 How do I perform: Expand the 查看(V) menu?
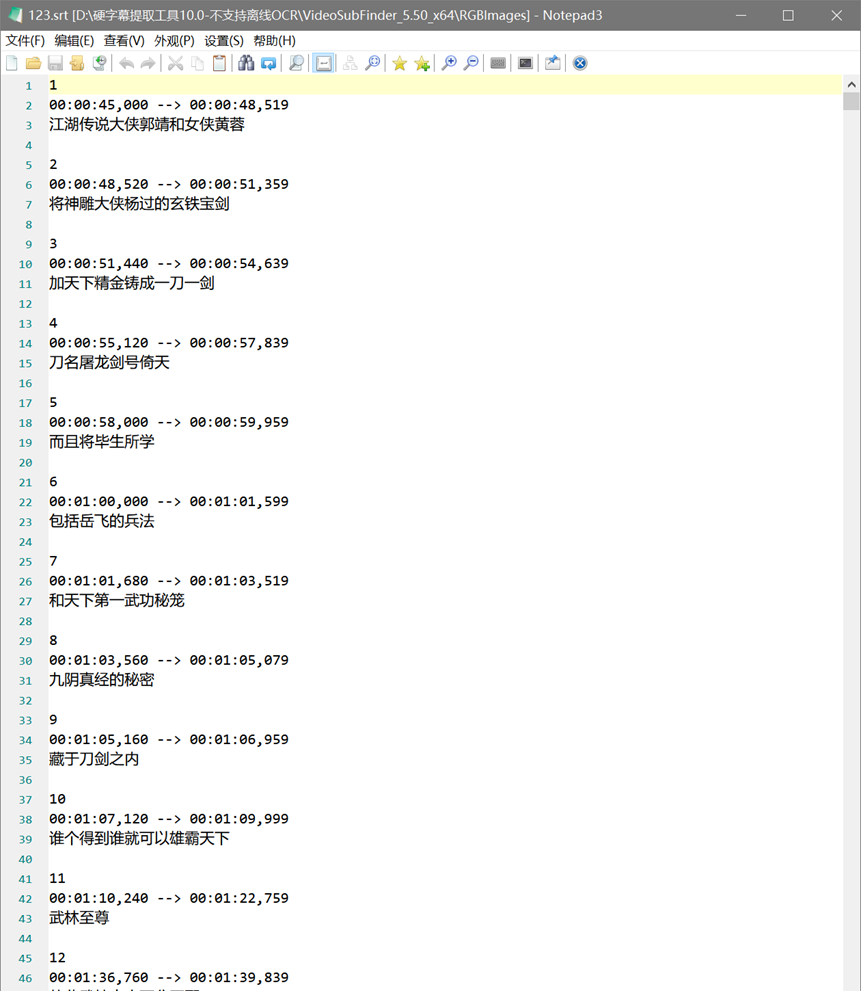(124, 40)
